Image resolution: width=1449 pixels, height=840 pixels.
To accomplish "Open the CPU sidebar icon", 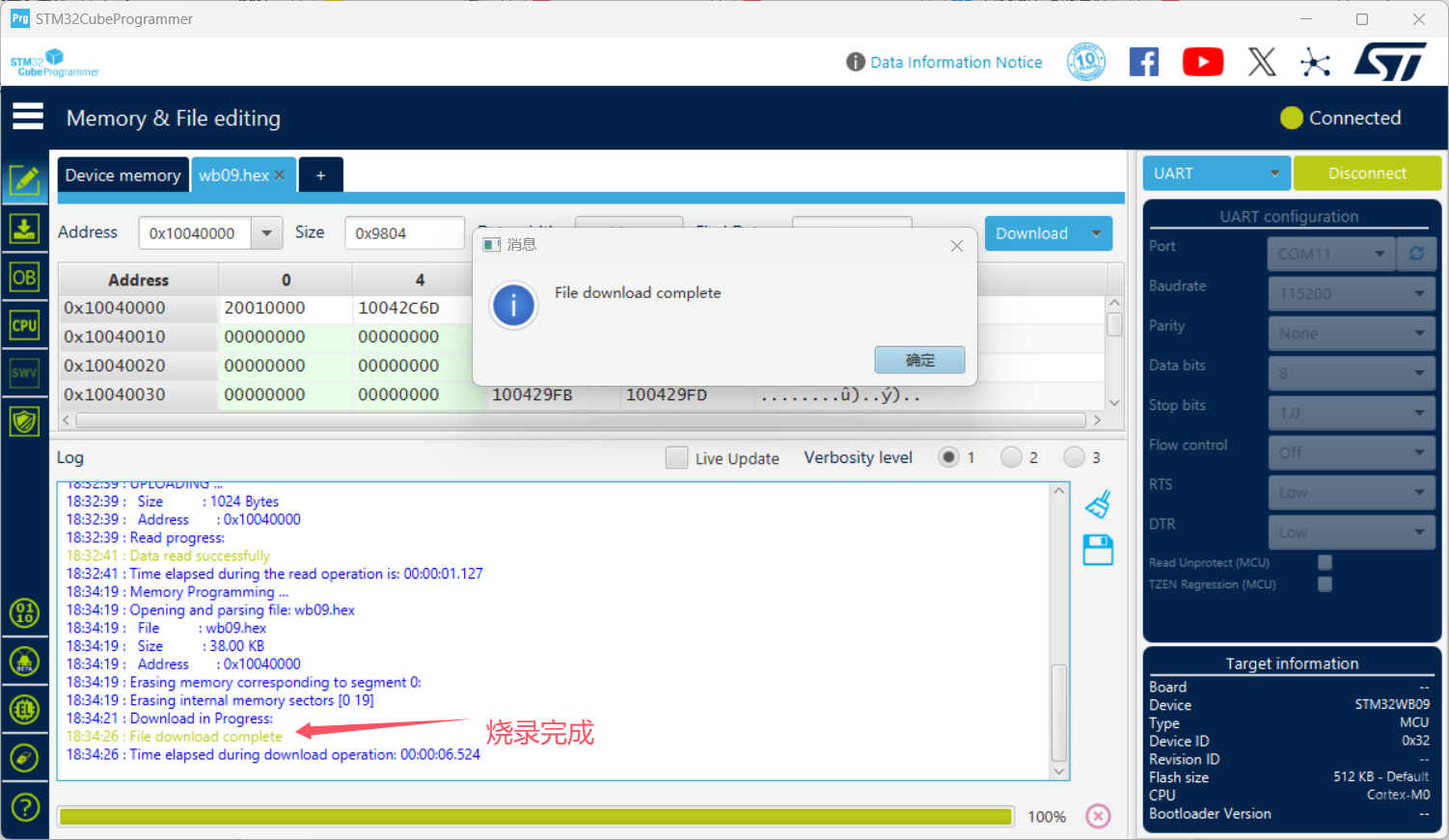I will [x=24, y=325].
